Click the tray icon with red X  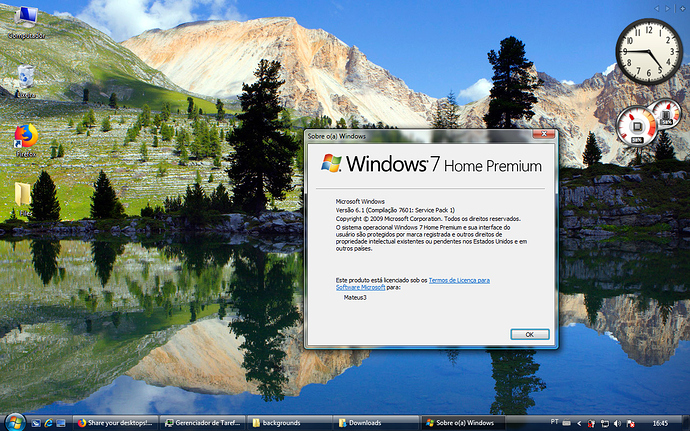[630, 424]
